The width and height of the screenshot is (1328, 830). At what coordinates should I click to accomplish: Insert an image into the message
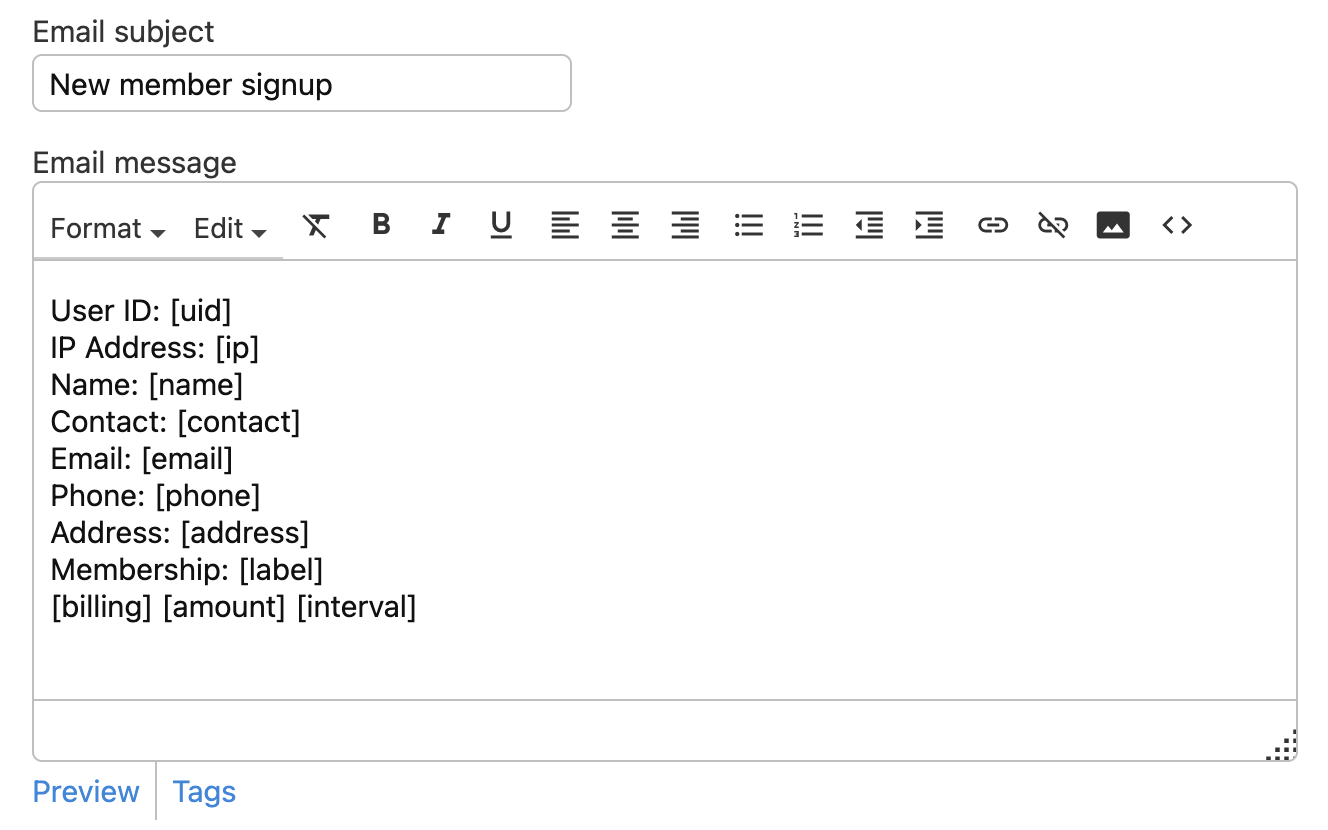[x=1113, y=226]
